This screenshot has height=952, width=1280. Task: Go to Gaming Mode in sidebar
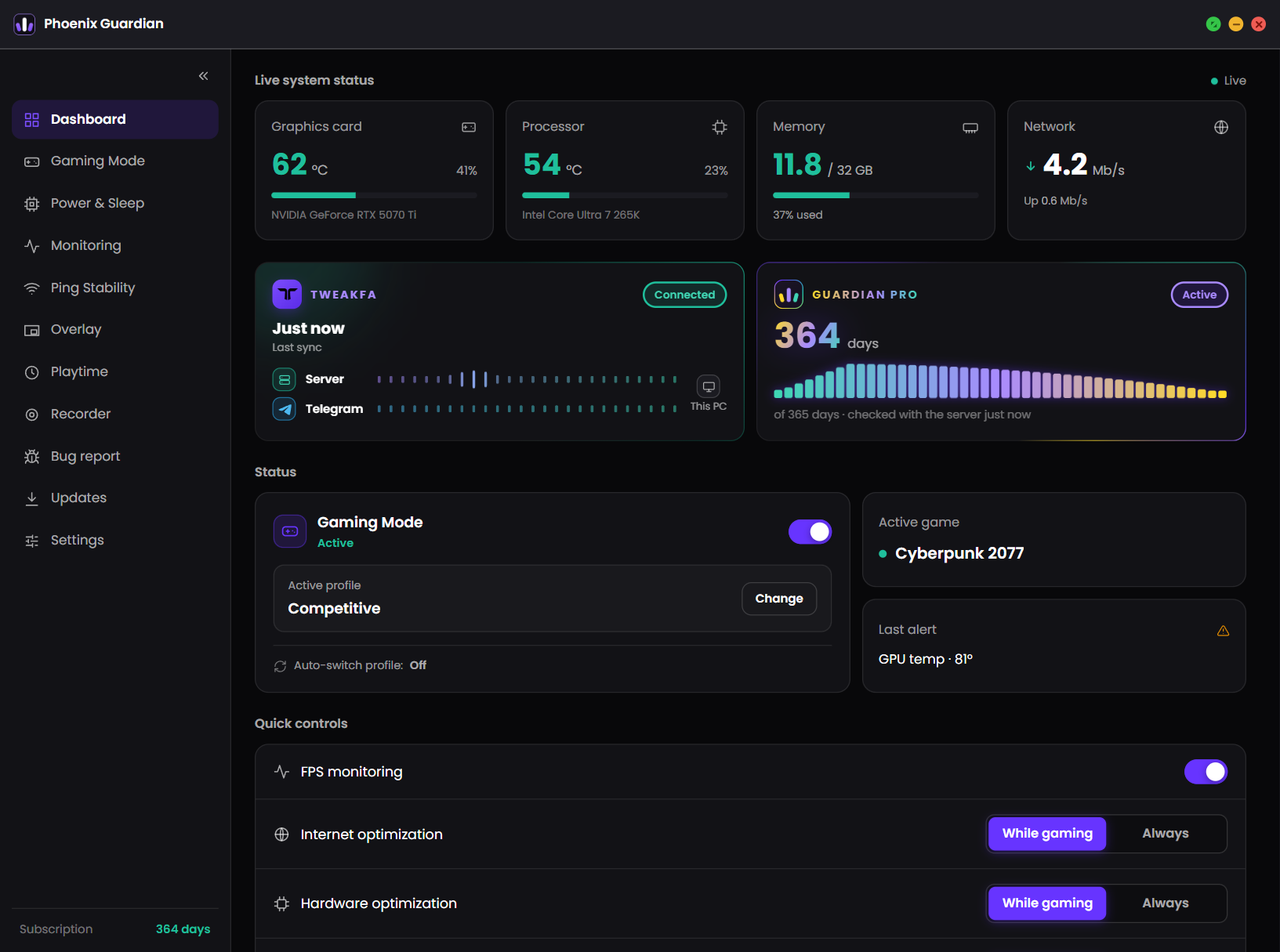tap(115, 161)
